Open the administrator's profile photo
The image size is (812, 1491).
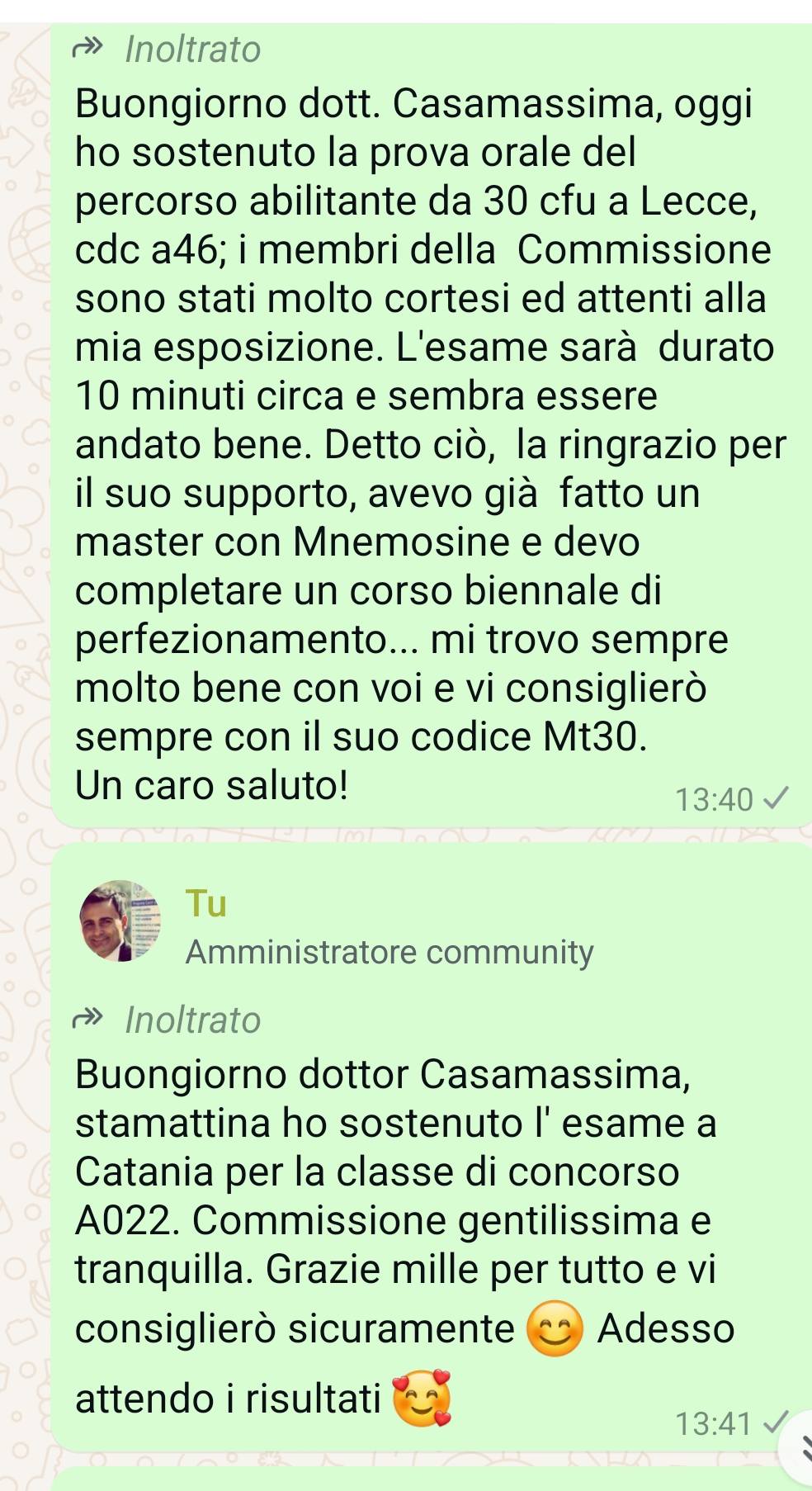pos(120,921)
